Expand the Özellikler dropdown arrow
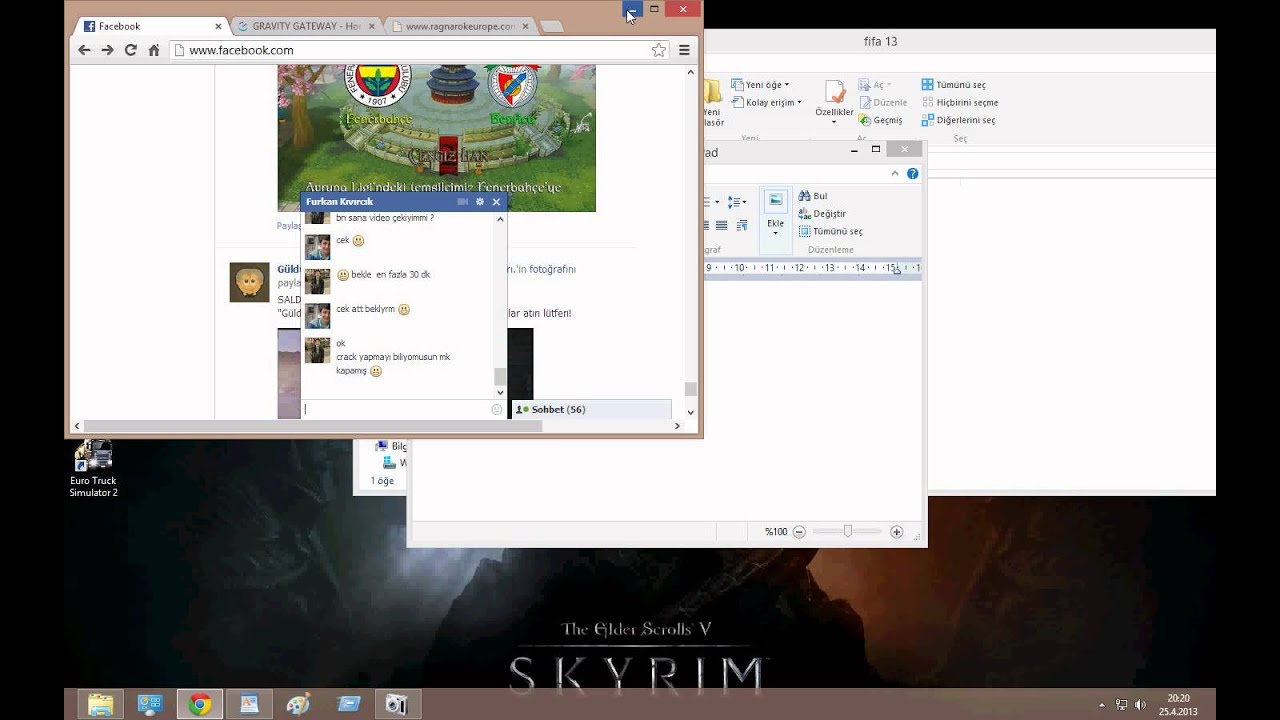 coord(835,122)
